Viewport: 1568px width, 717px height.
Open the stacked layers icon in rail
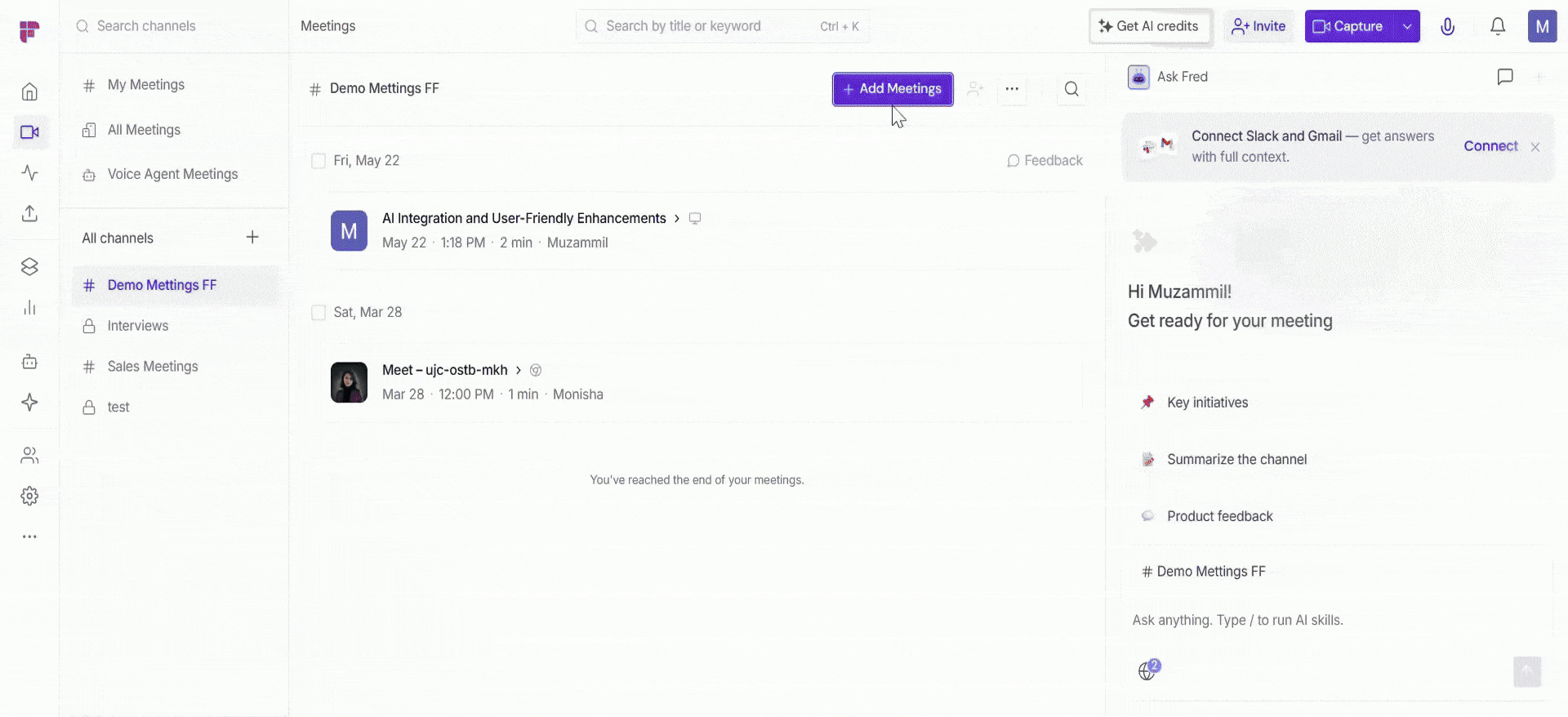click(x=29, y=267)
